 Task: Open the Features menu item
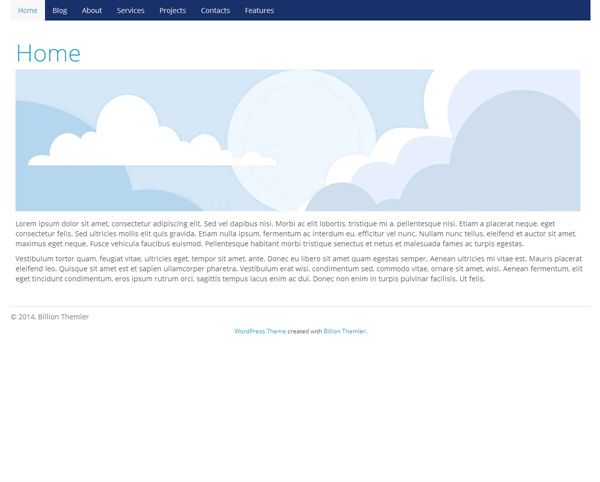point(259,10)
